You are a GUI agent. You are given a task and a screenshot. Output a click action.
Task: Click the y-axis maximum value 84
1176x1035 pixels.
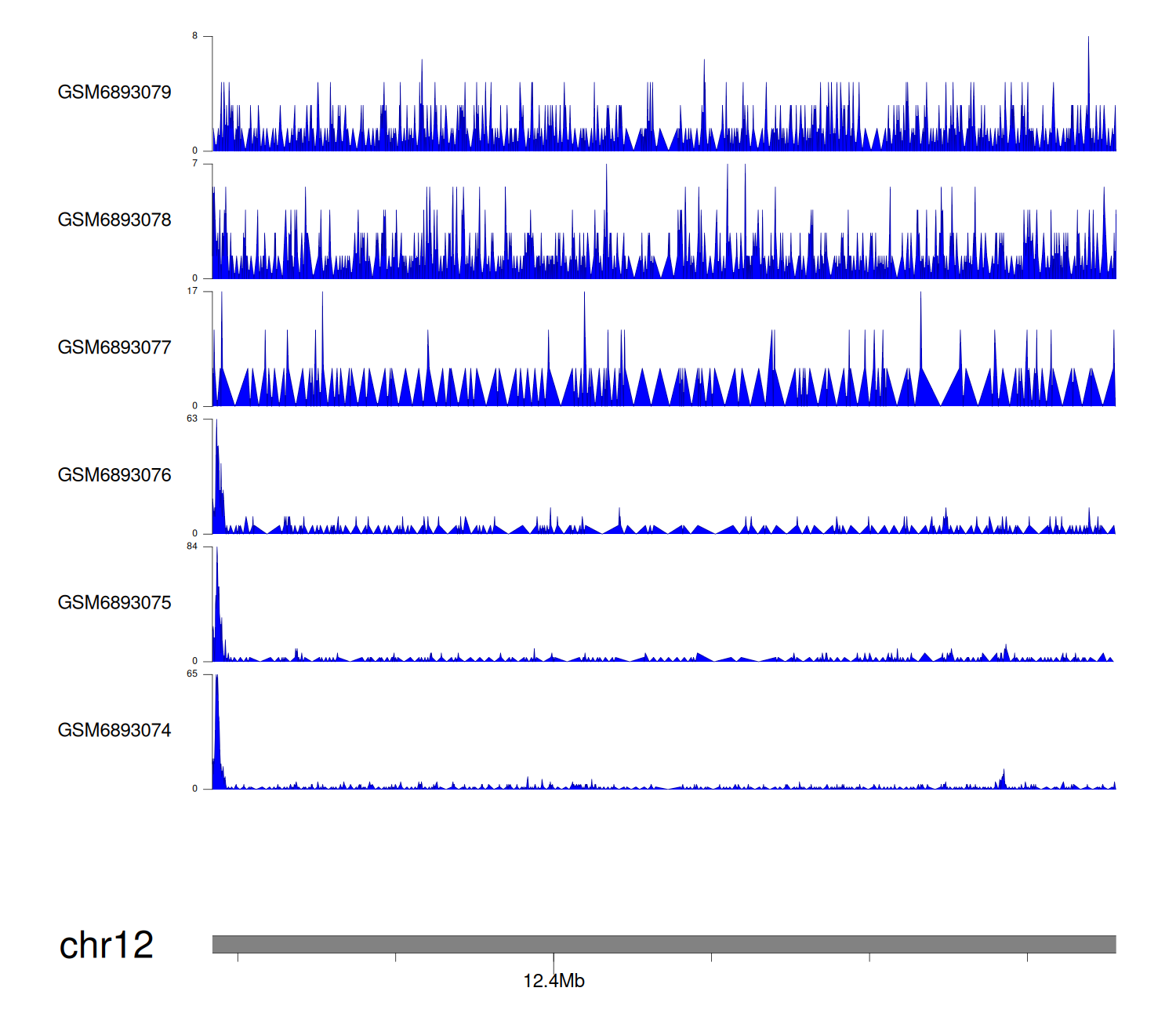tap(192, 547)
